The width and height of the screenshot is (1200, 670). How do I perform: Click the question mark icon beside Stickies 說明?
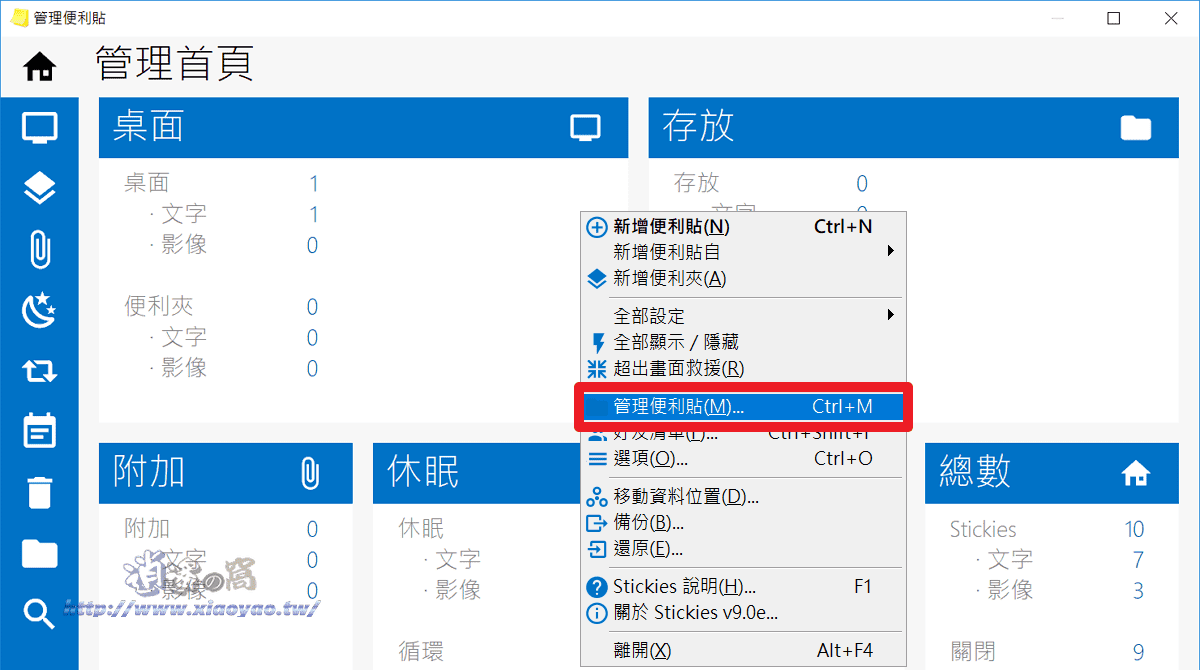[597, 587]
